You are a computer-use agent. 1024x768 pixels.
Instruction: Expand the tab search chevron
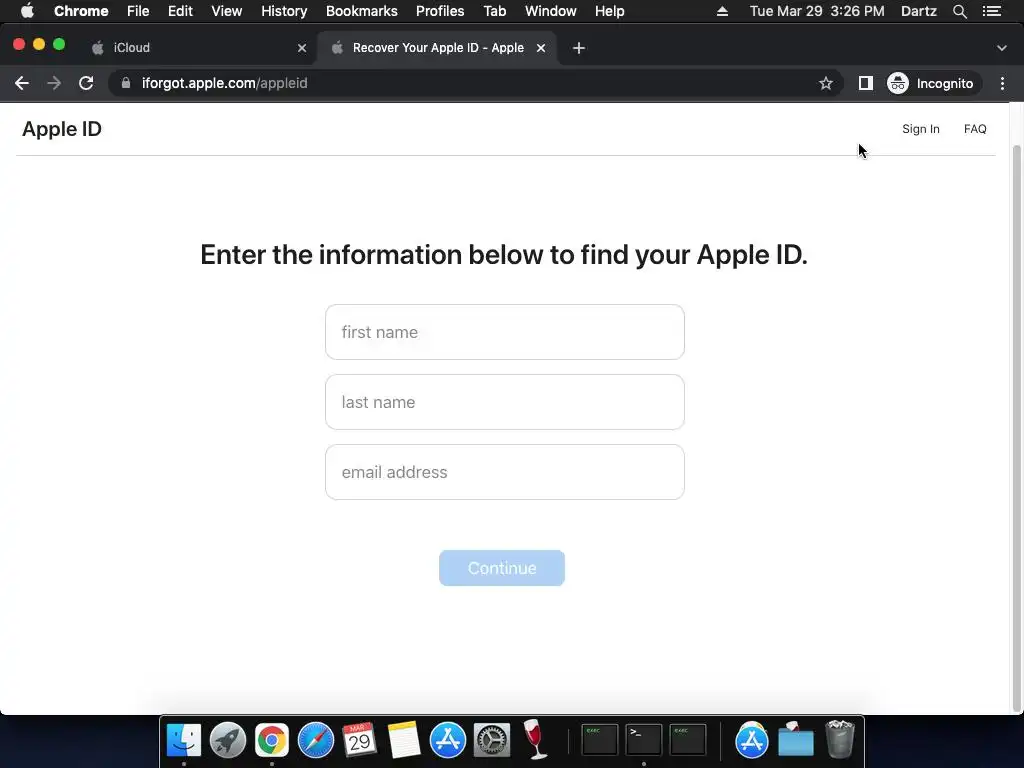point(1002,48)
